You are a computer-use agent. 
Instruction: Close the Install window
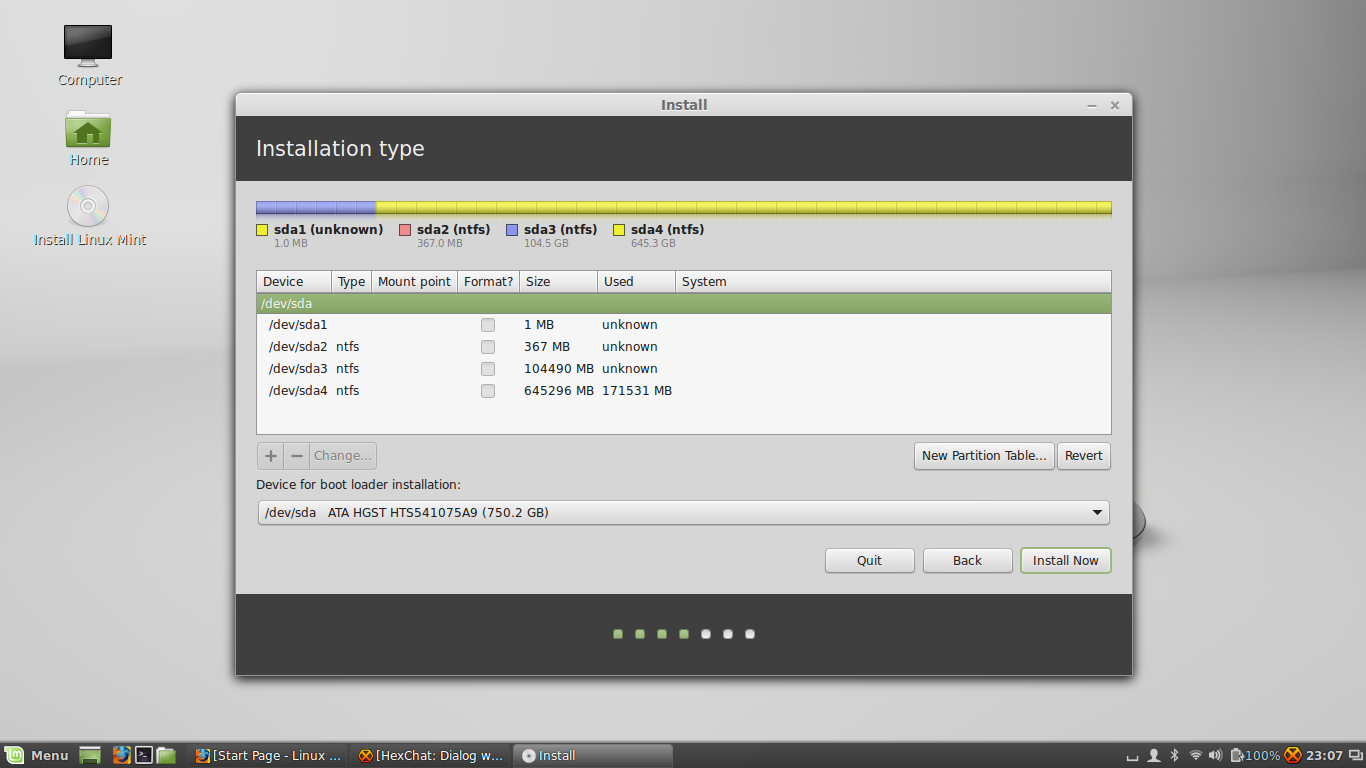[x=1114, y=105]
